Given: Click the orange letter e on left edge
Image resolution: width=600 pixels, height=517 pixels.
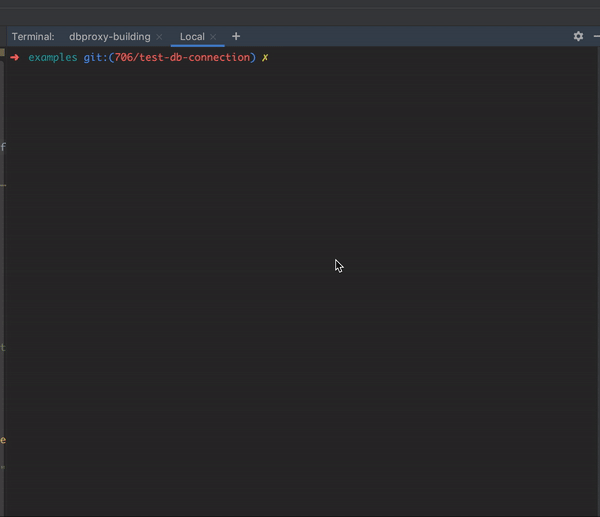Looking at the screenshot, I should point(3,440).
